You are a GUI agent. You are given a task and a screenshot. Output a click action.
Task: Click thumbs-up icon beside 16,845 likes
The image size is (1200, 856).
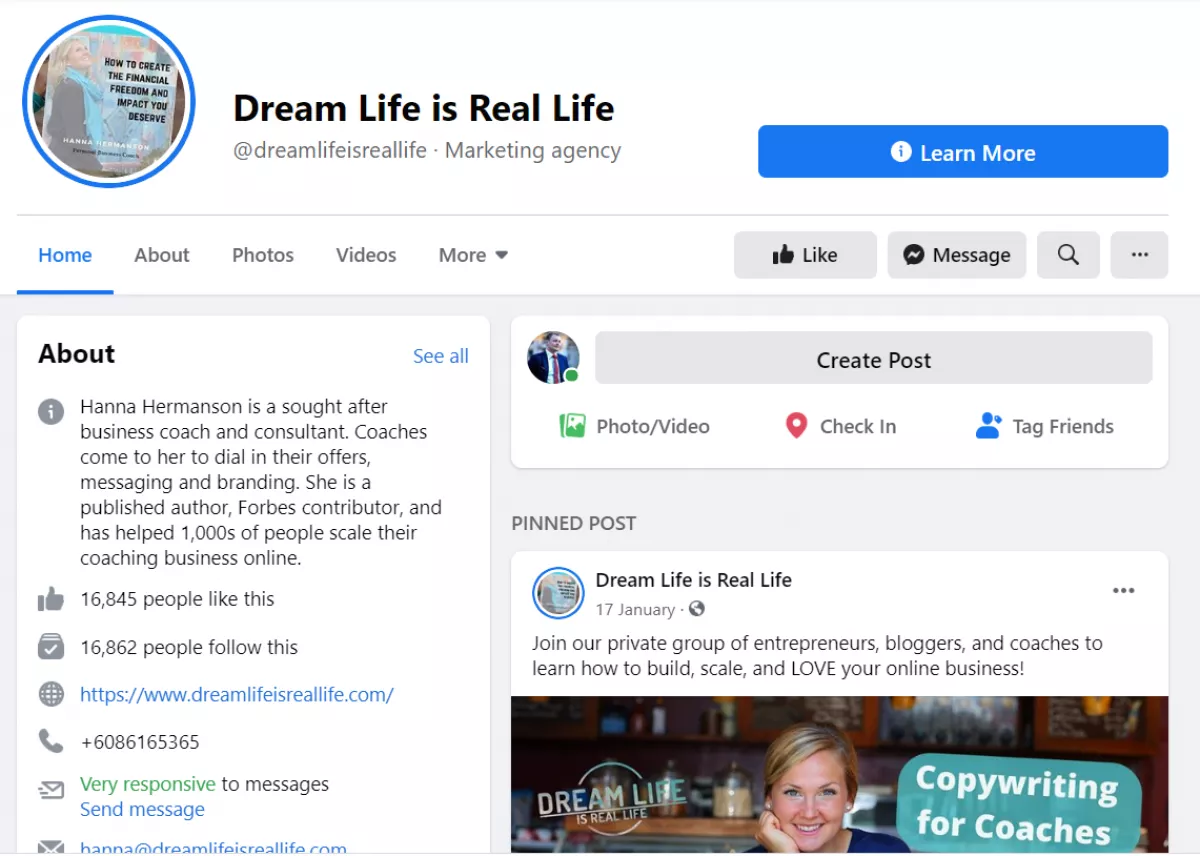(51, 599)
